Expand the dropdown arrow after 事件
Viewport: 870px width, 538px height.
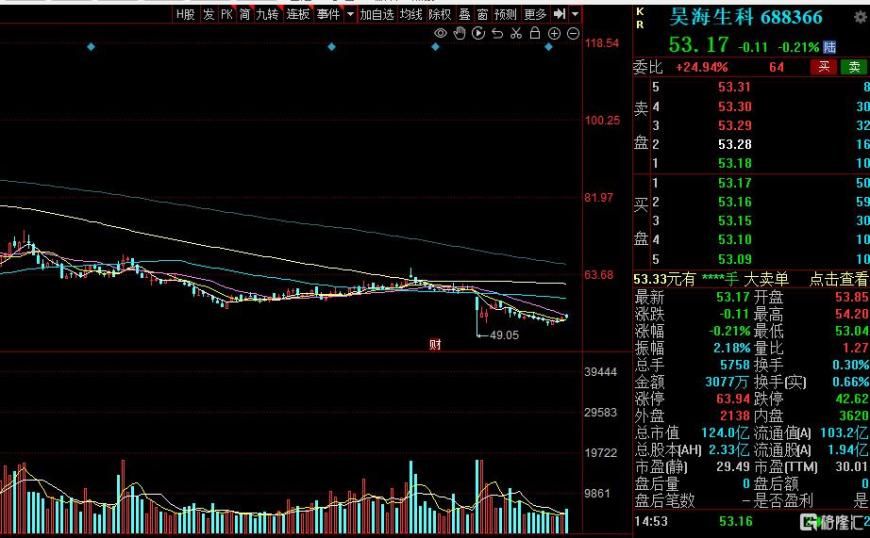tap(349, 14)
